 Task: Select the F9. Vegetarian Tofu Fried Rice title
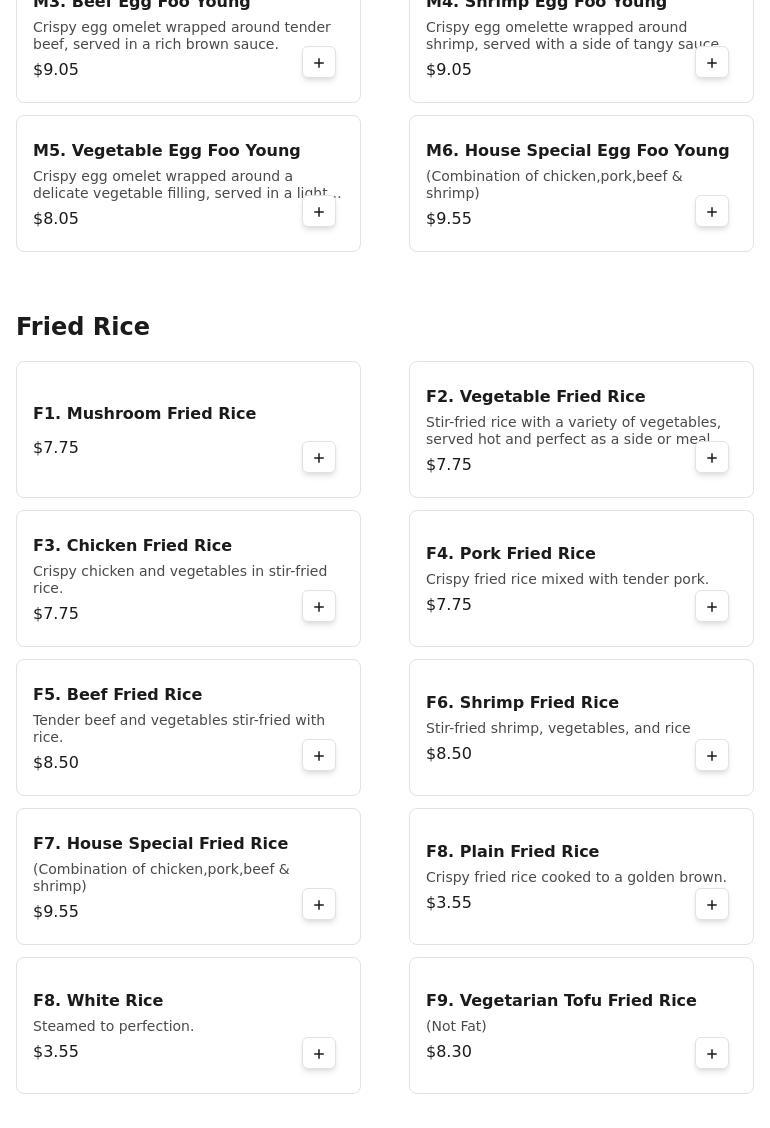coord(561,1001)
